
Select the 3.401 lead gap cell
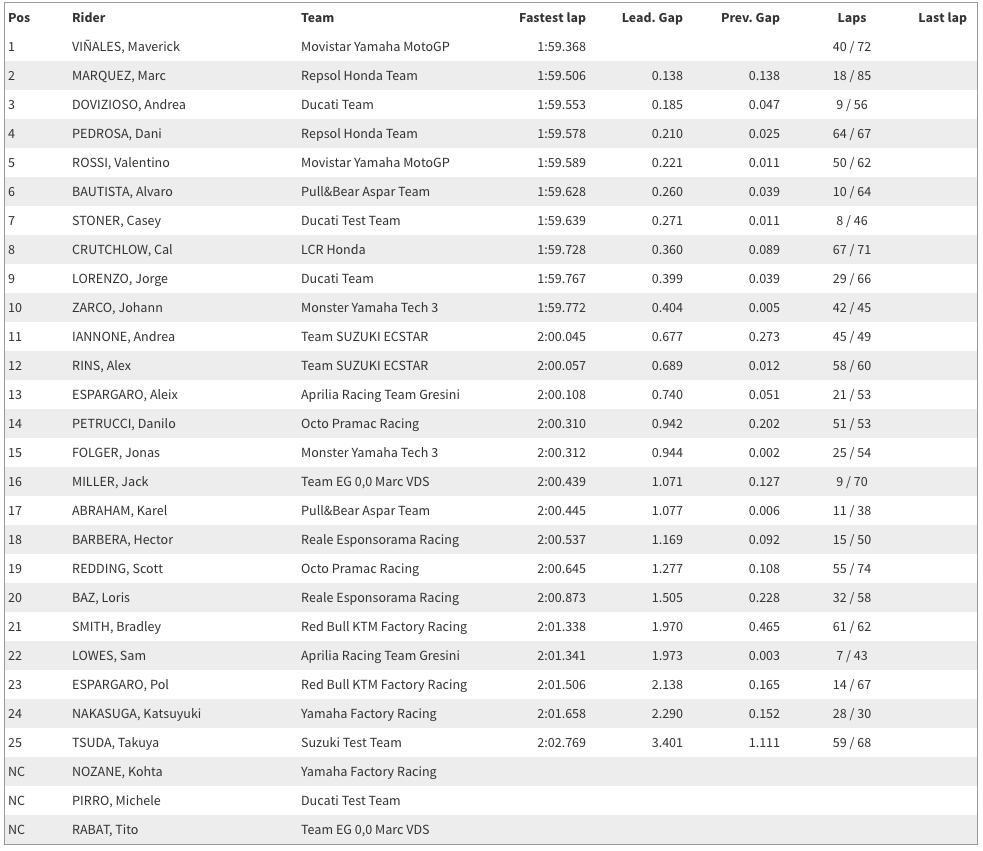tap(667, 742)
